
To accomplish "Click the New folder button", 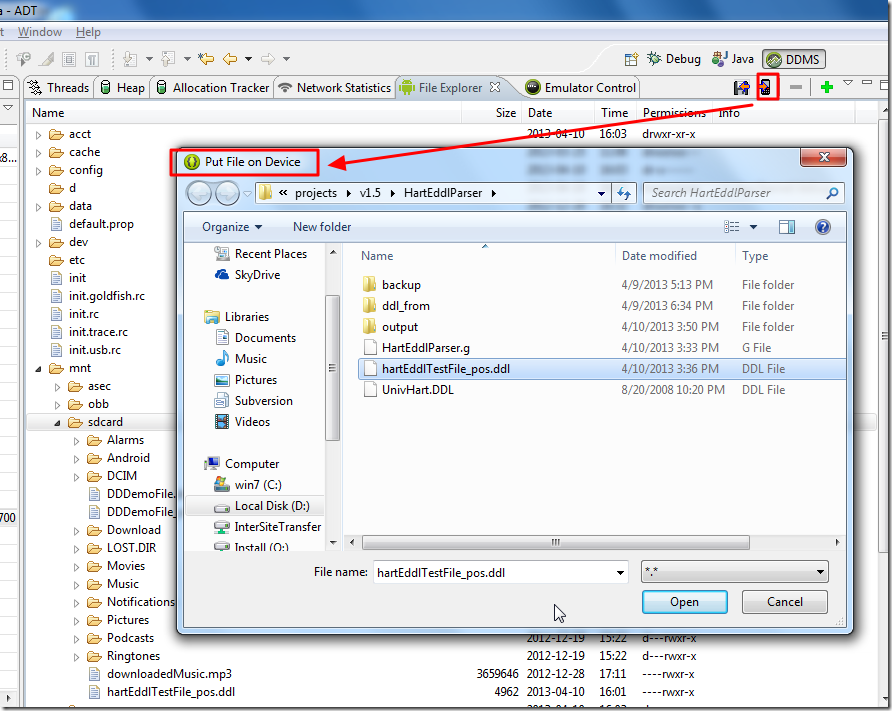I will pyautogui.click(x=322, y=227).
